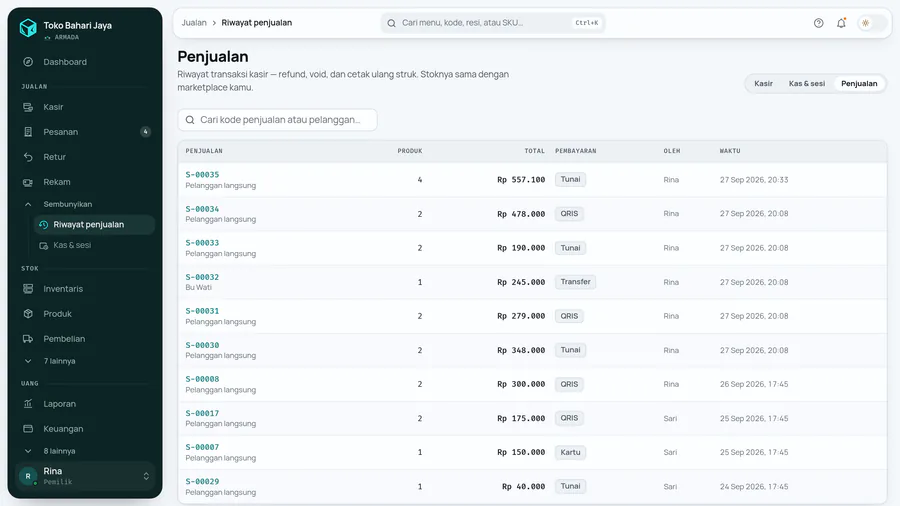Open the notifications bell icon
Screen dimensions: 900x506
tap(841, 23)
